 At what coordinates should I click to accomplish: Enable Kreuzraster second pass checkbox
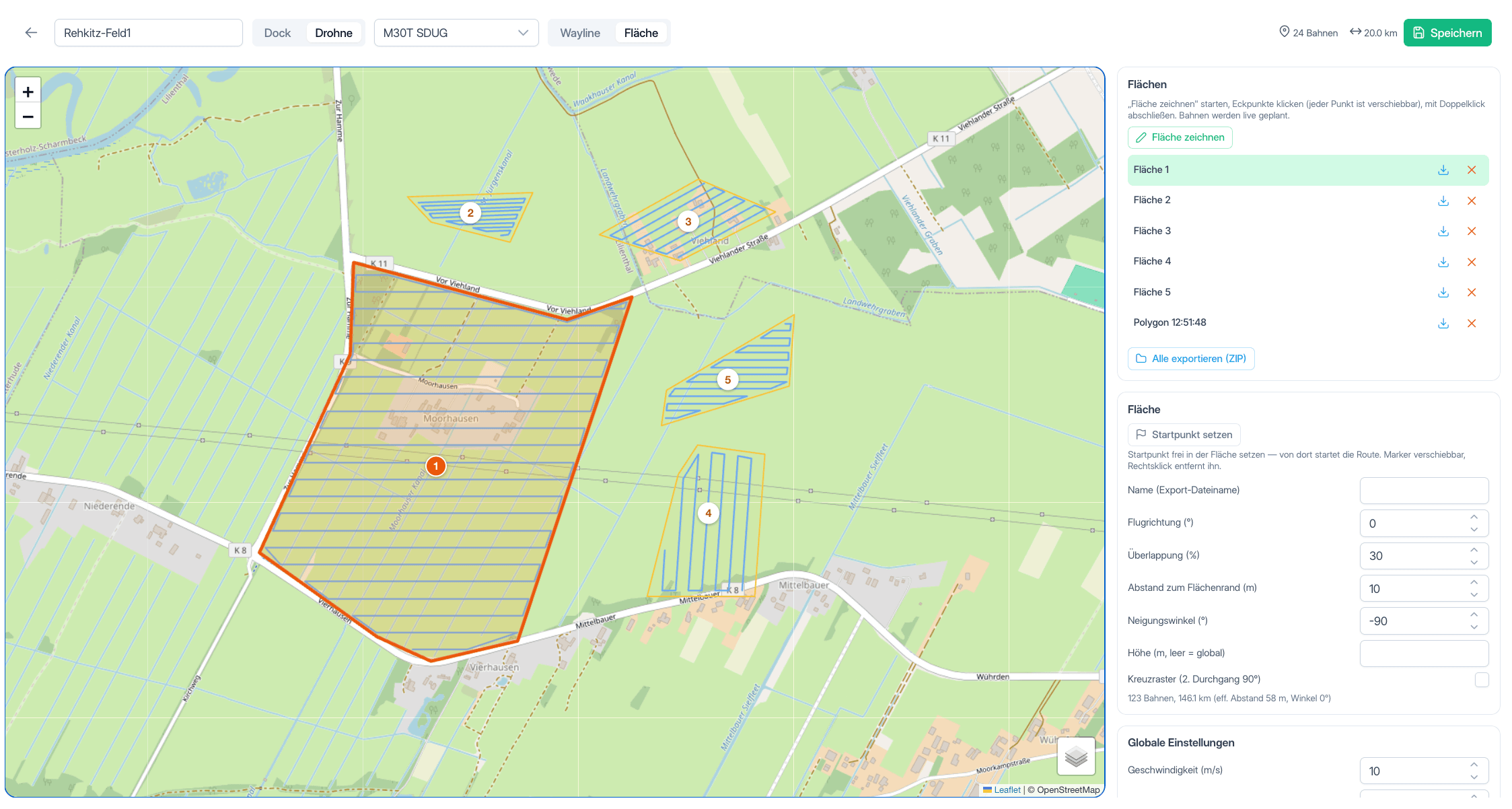pyautogui.click(x=1482, y=680)
